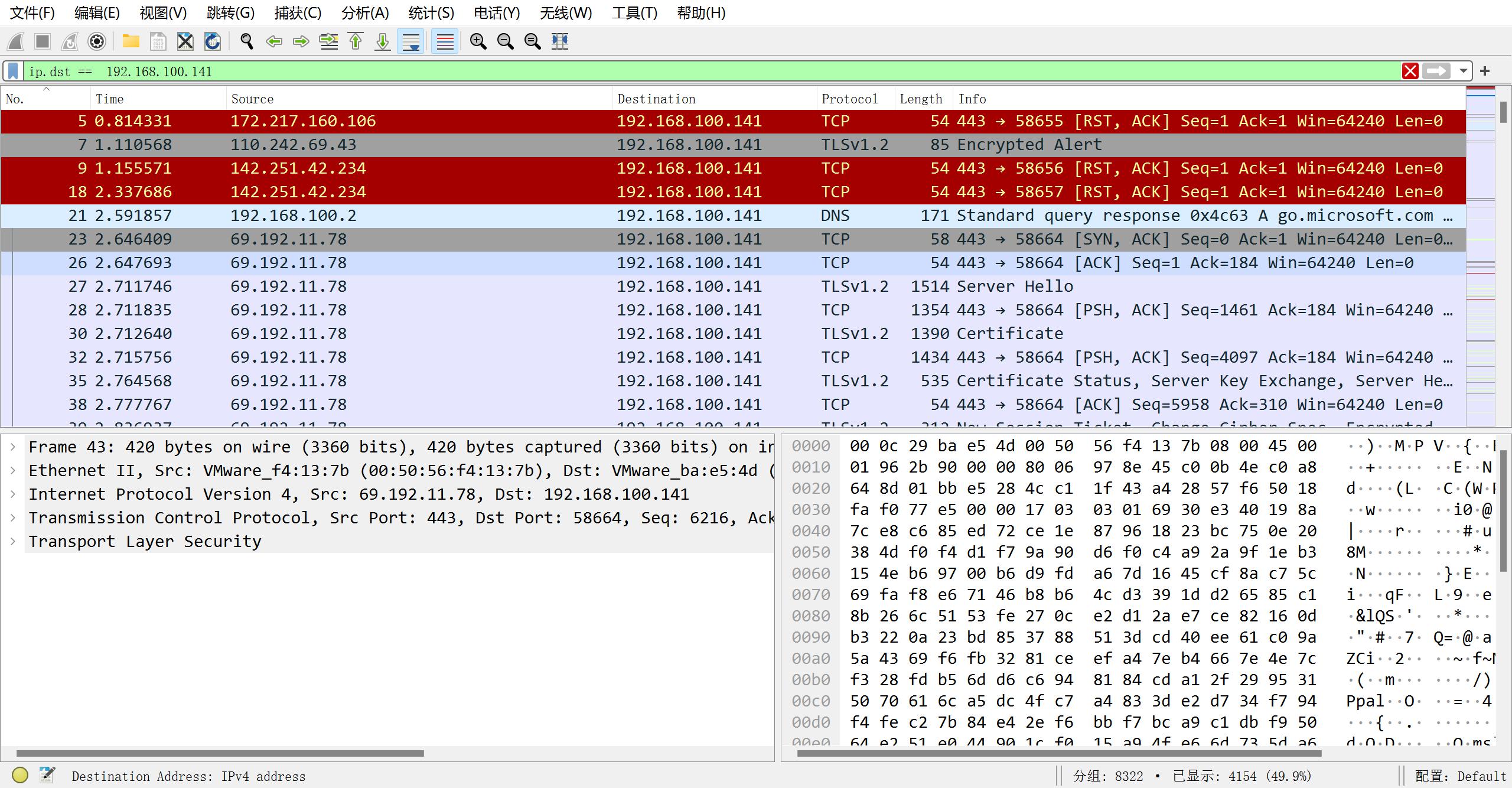
Task: Click the resize columns icon
Action: [559, 41]
